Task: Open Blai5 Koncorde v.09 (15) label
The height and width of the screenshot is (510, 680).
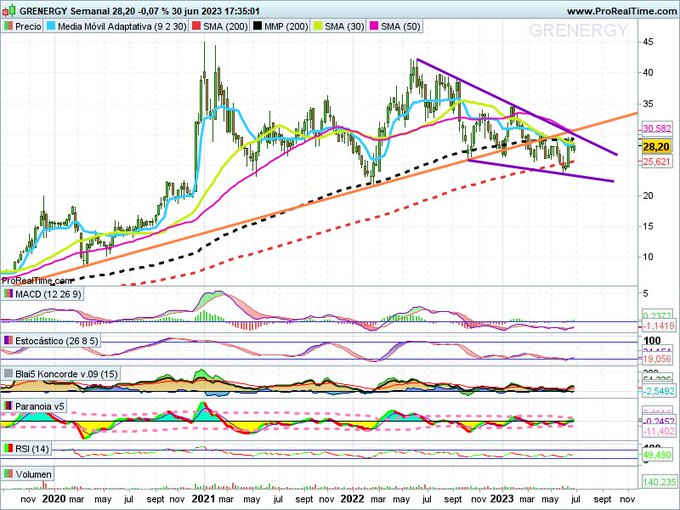Action: [66, 373]
